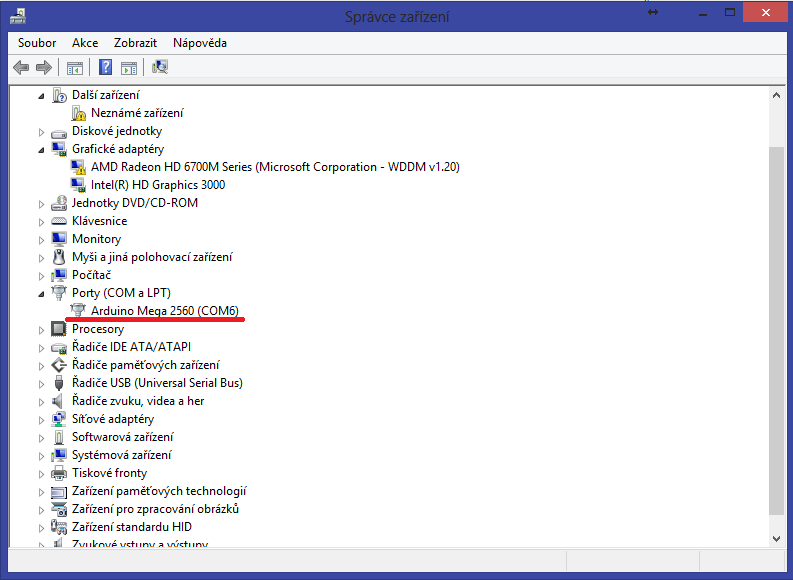
Task: Select the Neznámé zařízení entry
Action: [x=137, y=113]
